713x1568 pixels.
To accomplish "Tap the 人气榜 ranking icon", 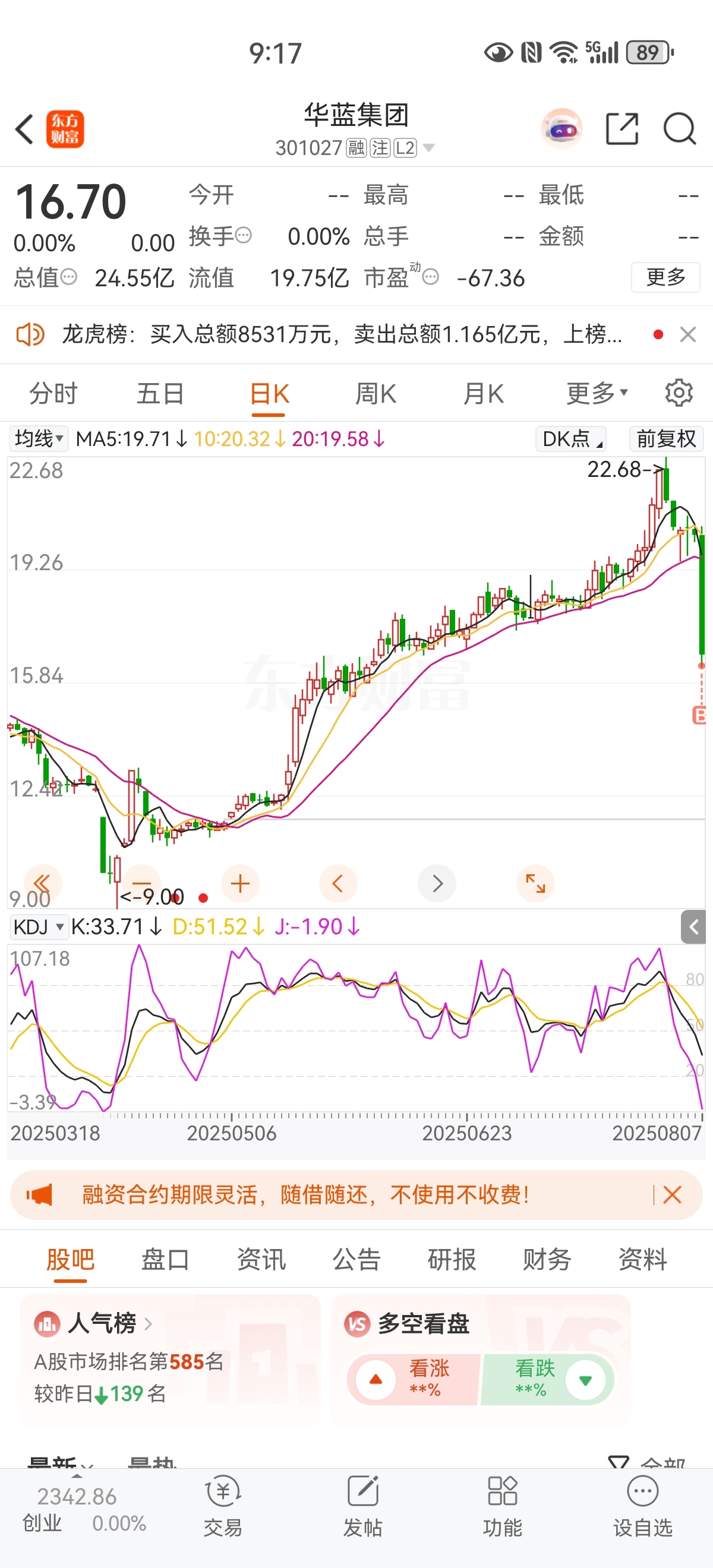I will click(47, 1324).
